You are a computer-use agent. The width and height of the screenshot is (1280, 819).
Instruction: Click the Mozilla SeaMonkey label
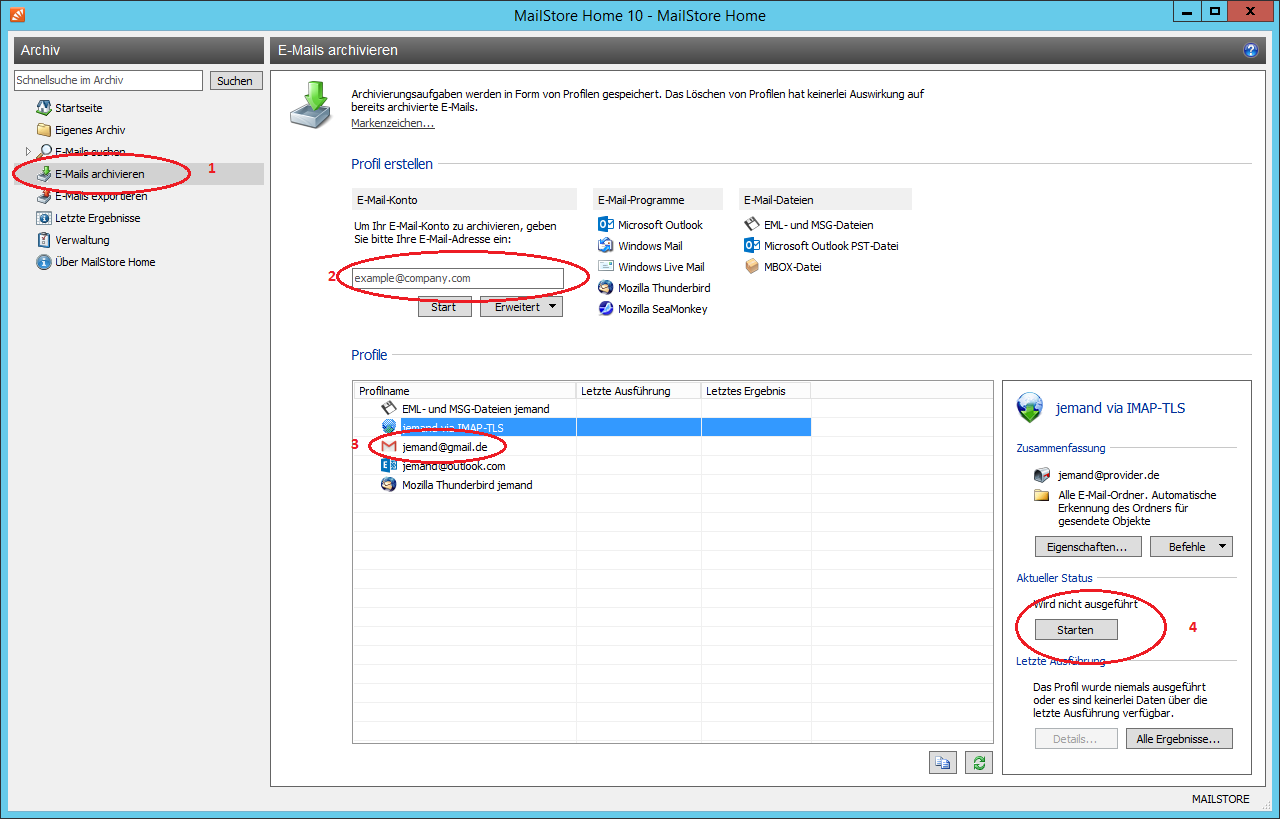[663, 309]
